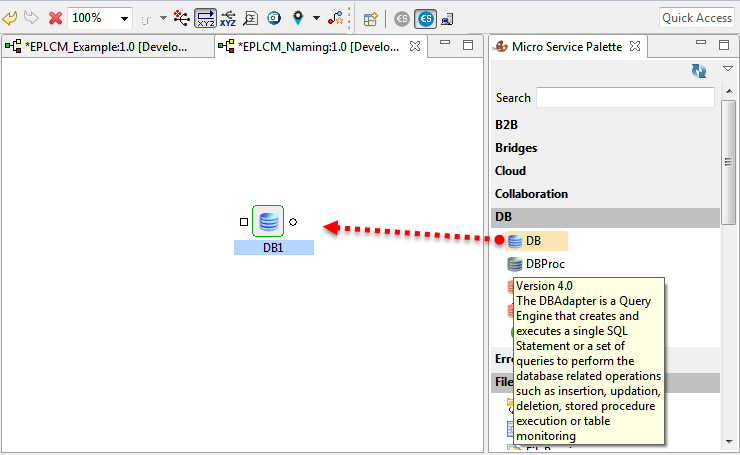740x455 pixels.
Task: Click the red delete X icon
Action: click(55, 18)
